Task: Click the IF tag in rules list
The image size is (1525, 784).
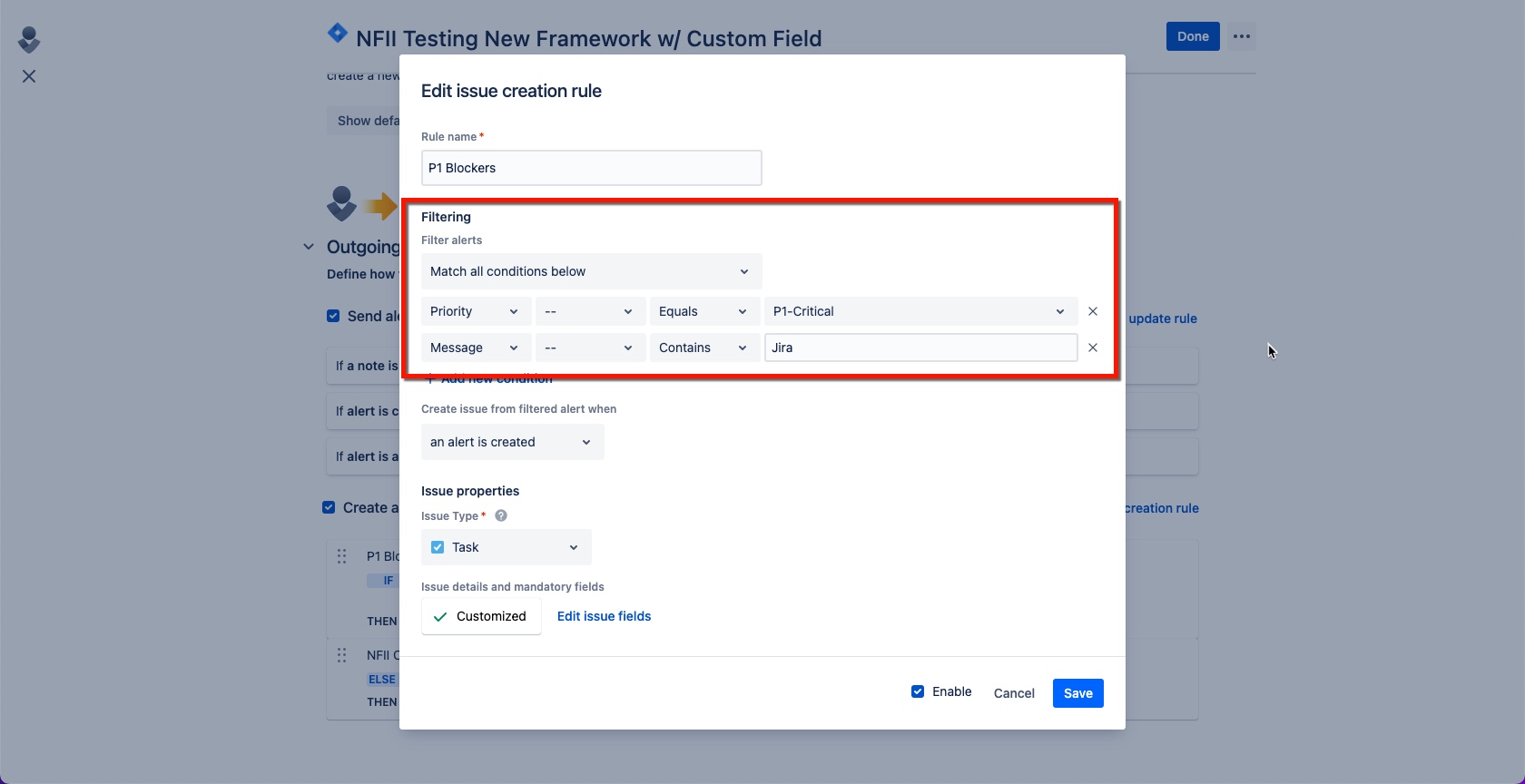Action: (x=383, y=581)
